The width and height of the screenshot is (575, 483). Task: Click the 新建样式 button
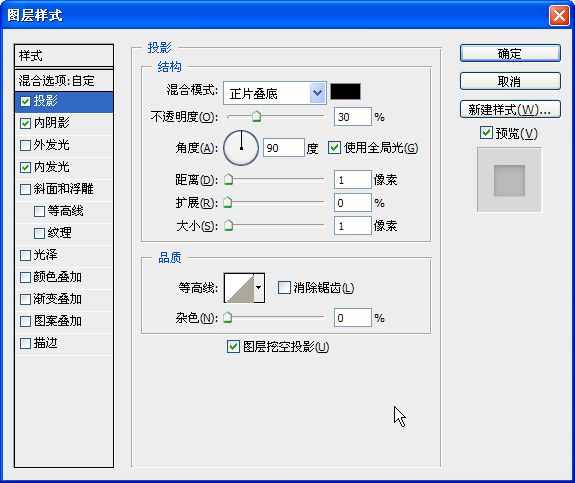[x=510, y=109]
